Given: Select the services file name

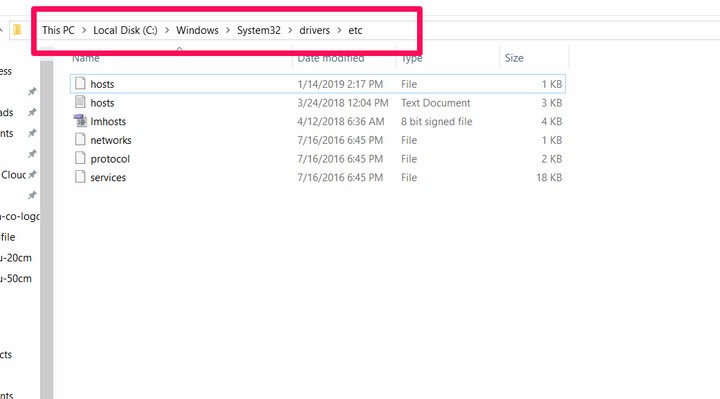Looking at the screenshot, I should (108, 177).
